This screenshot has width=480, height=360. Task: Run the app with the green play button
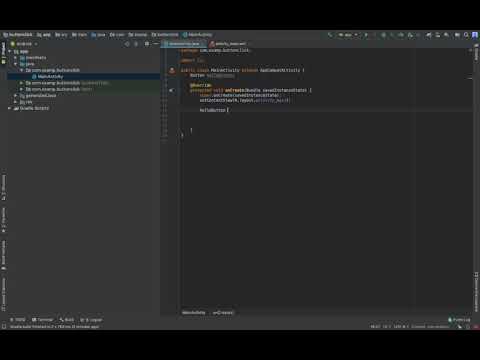tap(366, 35)
